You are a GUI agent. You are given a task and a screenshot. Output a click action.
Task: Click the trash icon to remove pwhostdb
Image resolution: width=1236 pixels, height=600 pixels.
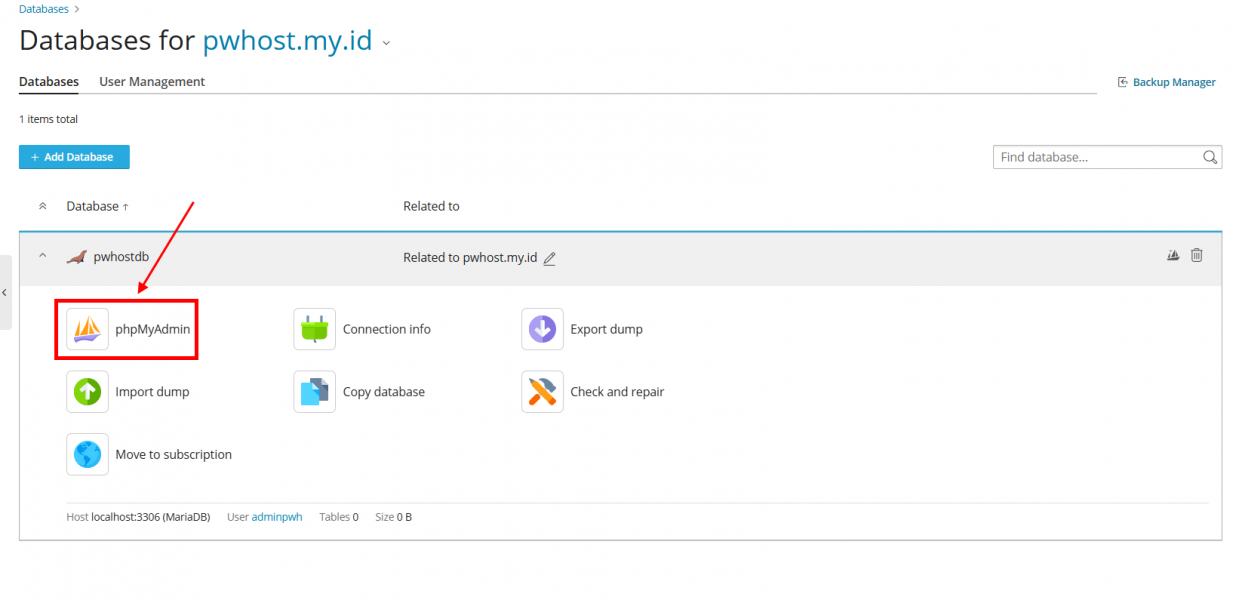[1197, 255]
